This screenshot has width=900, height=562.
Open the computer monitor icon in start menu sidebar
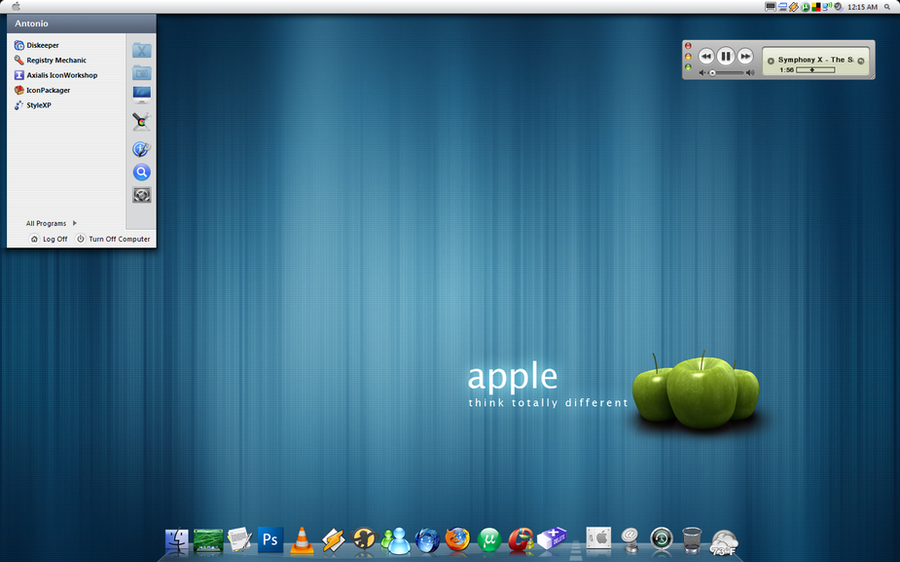point(142,95)
